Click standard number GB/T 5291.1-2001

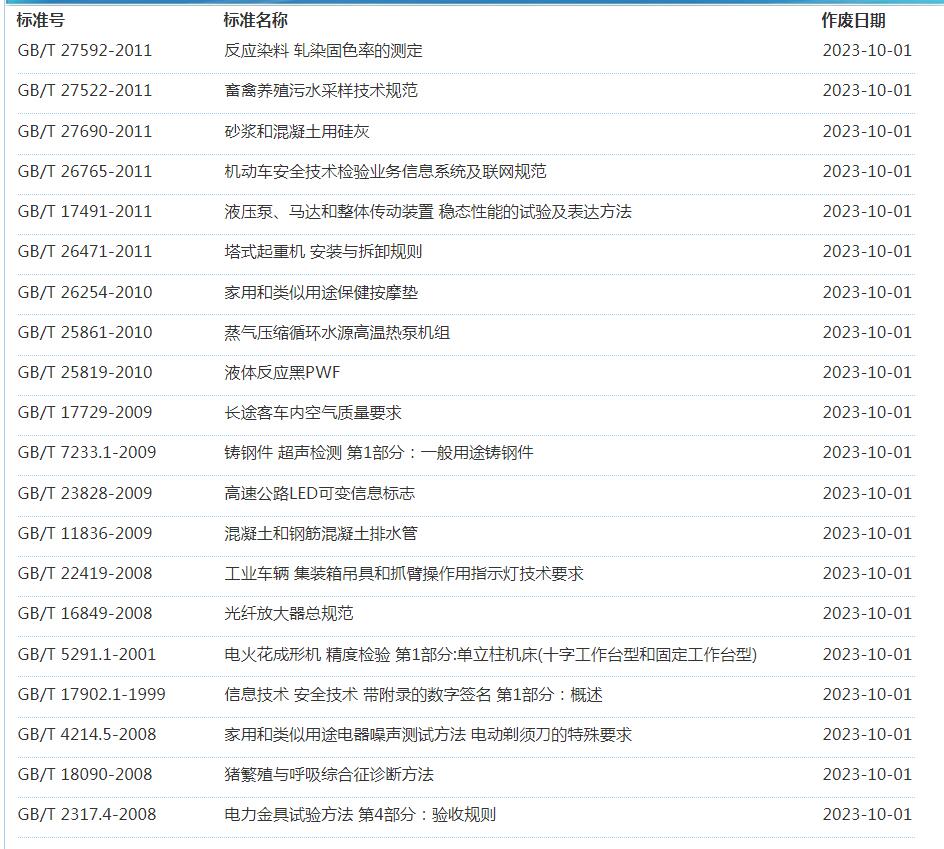tap(87, 654)
